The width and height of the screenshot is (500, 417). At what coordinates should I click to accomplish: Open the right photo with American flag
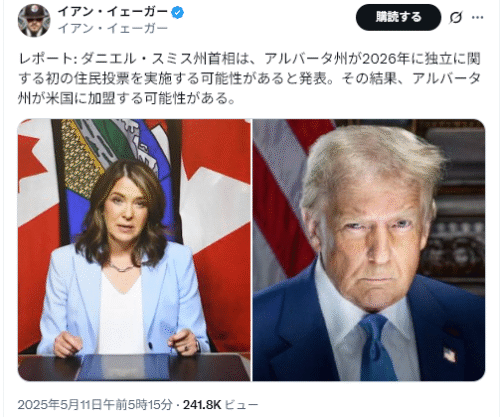point(369,250)
